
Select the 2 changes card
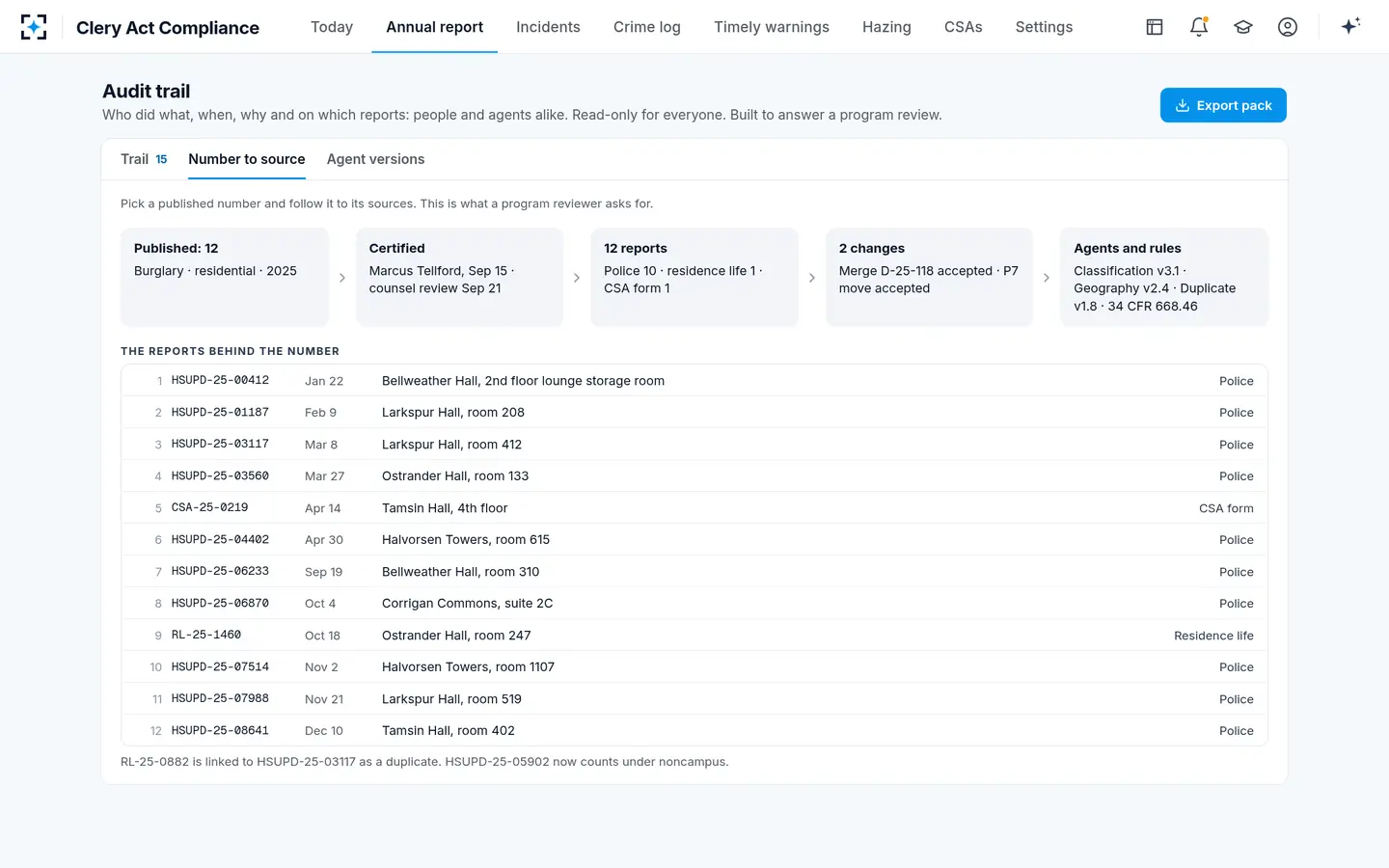929,277
